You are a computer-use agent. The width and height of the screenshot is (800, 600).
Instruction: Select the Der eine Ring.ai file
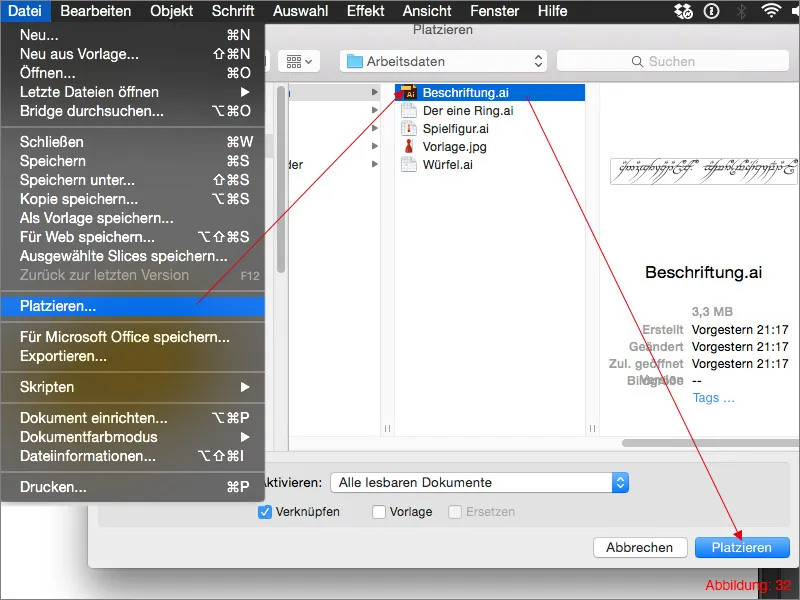pyautogui.click(x=490, y=111)
